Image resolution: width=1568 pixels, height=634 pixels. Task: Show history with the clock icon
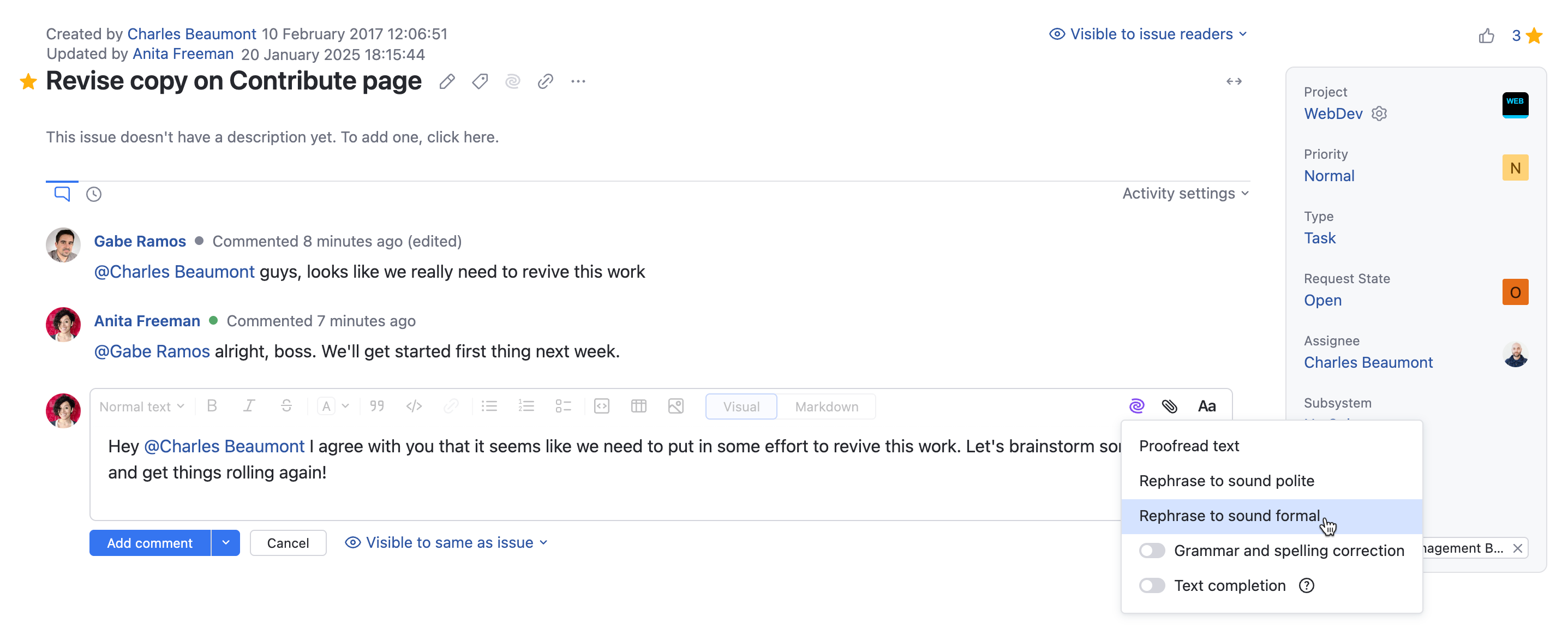(x=94, y=194)
